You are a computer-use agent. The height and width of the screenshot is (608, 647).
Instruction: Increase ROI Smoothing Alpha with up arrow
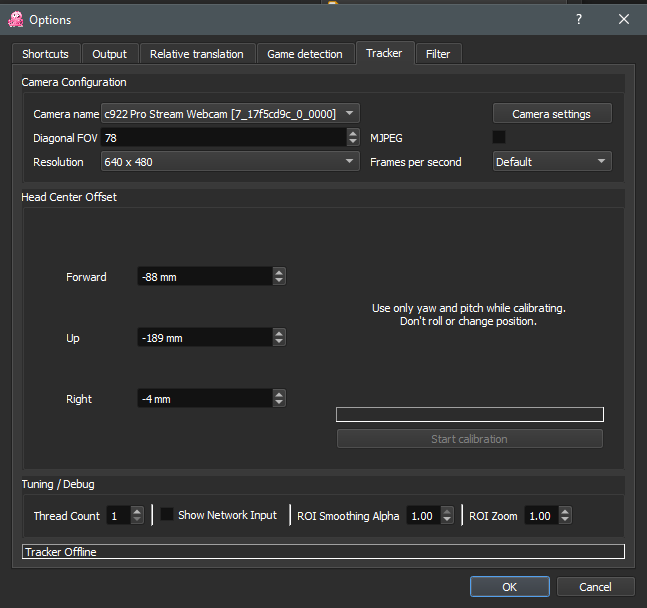(447, 511)
